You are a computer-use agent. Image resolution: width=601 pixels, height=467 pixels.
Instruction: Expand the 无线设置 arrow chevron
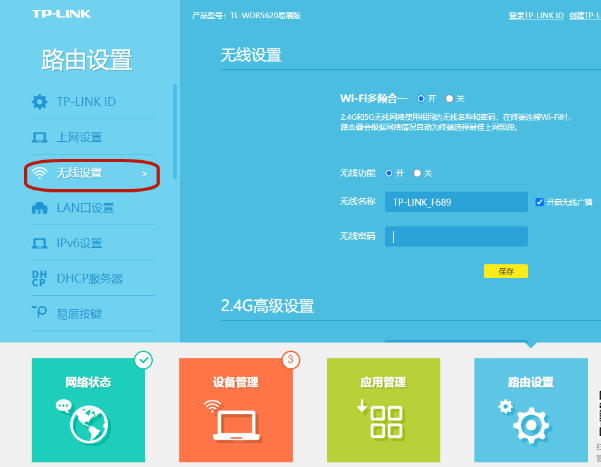(145, 174)
